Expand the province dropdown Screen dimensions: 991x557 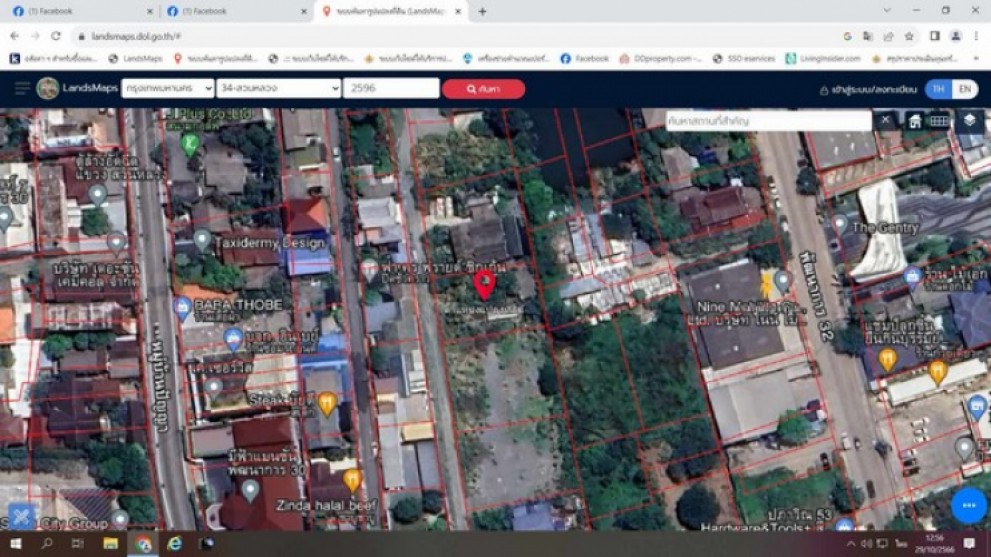click(x=167, y=89)
